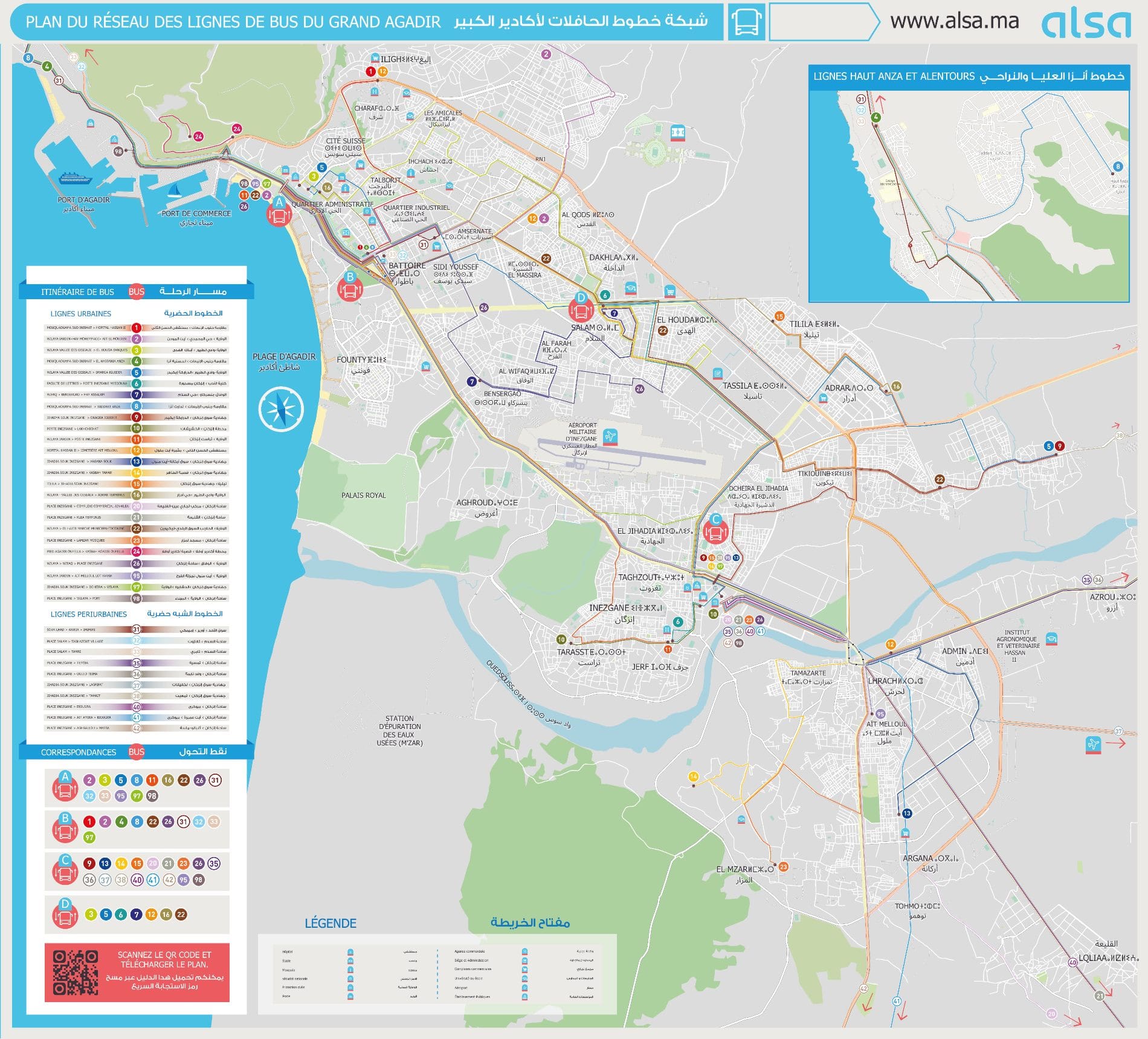Click the sailboat icon at Port de Commerce
This screenshot has height=1039, width=1148.
pyautogui.click(x=175, y=191)
